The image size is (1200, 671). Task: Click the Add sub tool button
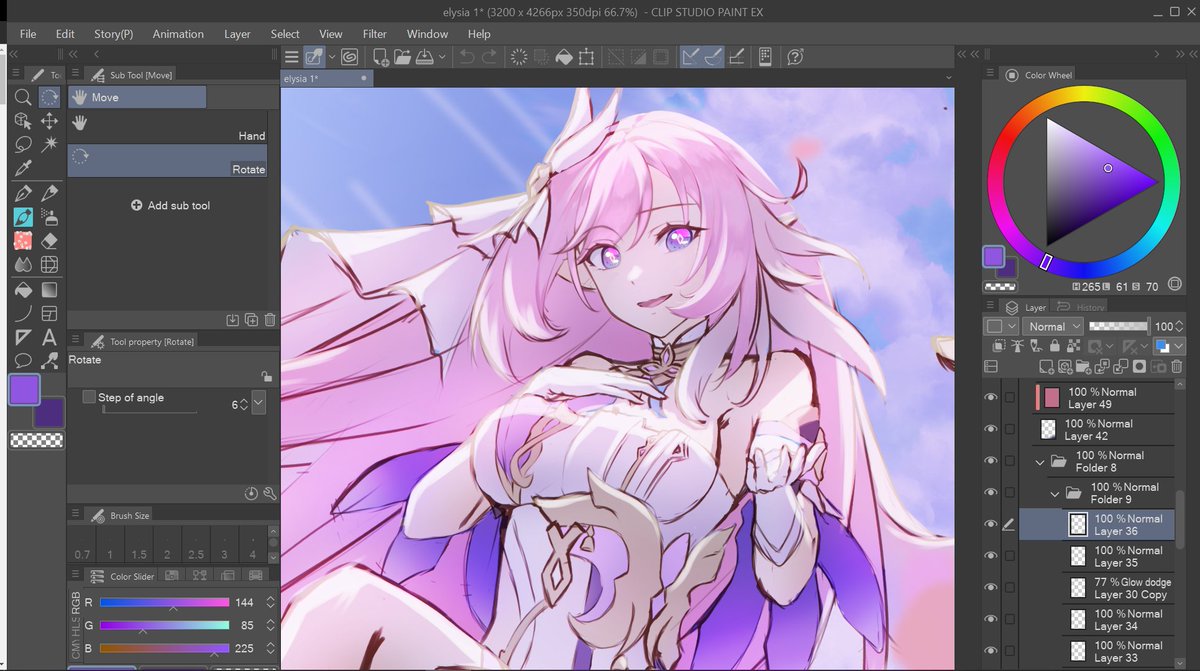(171, 205)
